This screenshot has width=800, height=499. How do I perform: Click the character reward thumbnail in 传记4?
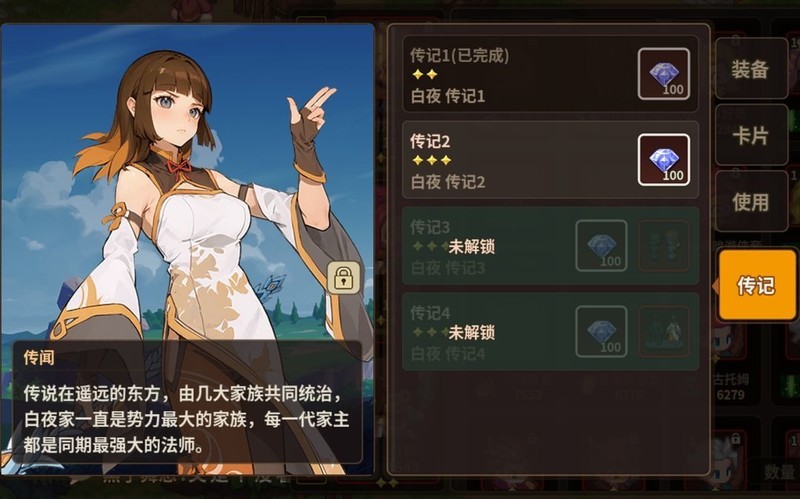point(664,332)
